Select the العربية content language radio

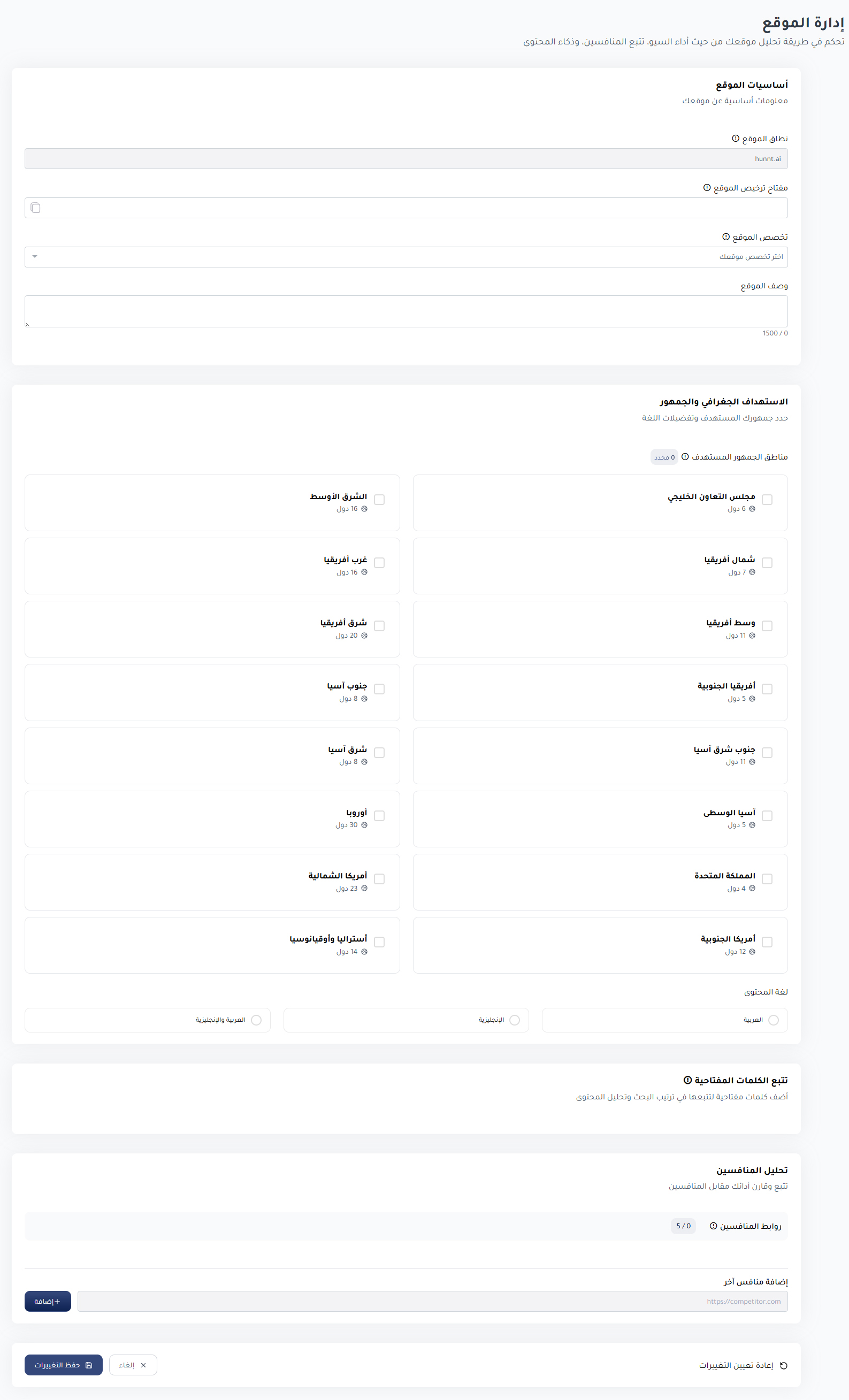pyautogui.click(x=774, y=1020)
